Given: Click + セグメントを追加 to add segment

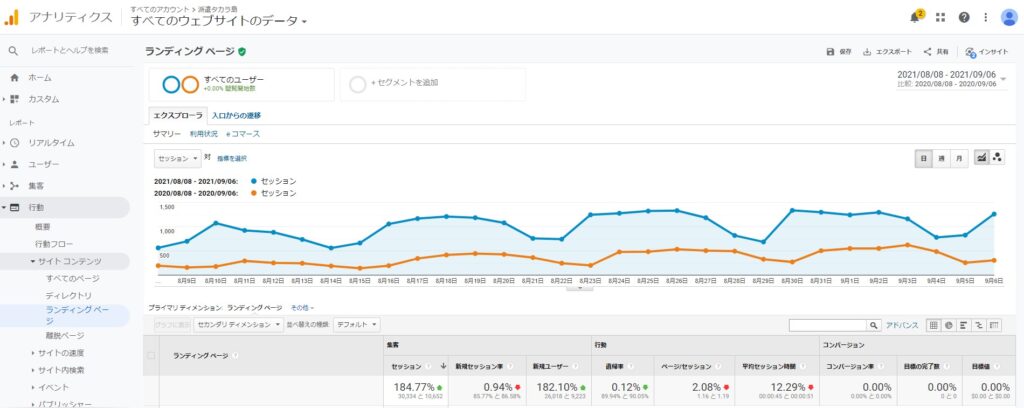Looking at the screenshot, I should [433, 85].
